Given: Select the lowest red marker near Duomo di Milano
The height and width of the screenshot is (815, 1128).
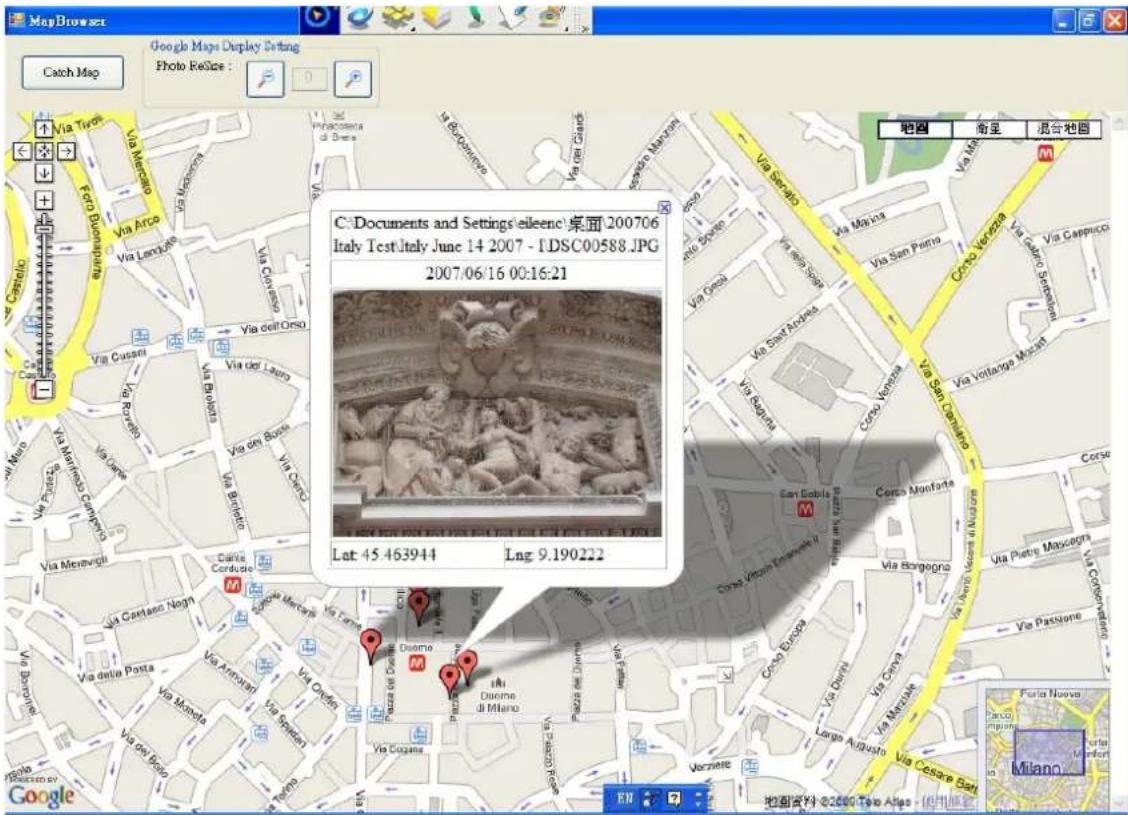Looking at the screenshot, I should [x=450, y=680].
